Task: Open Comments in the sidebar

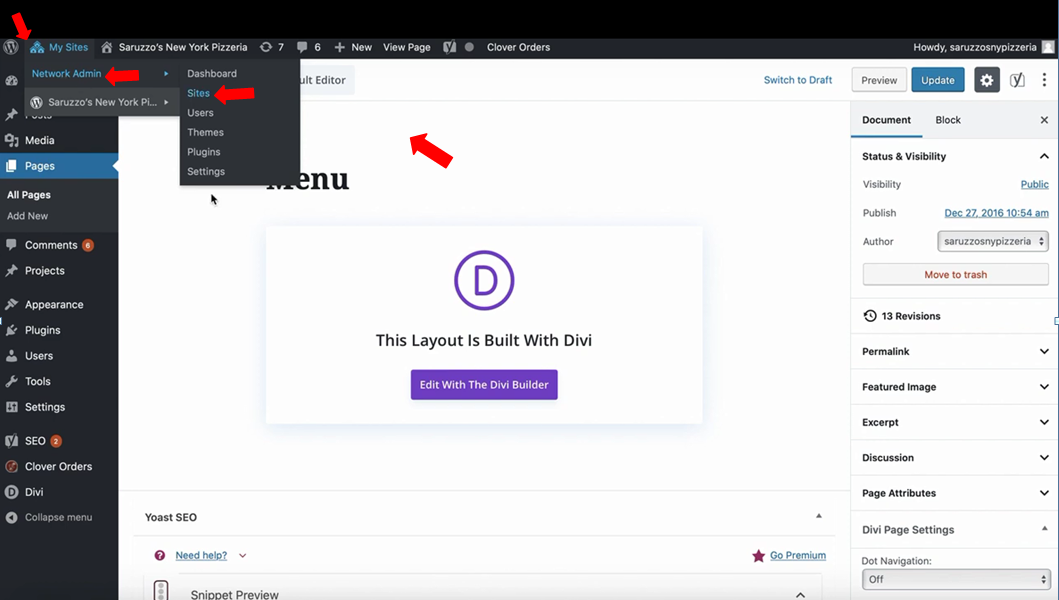Action: pos(51,245)
